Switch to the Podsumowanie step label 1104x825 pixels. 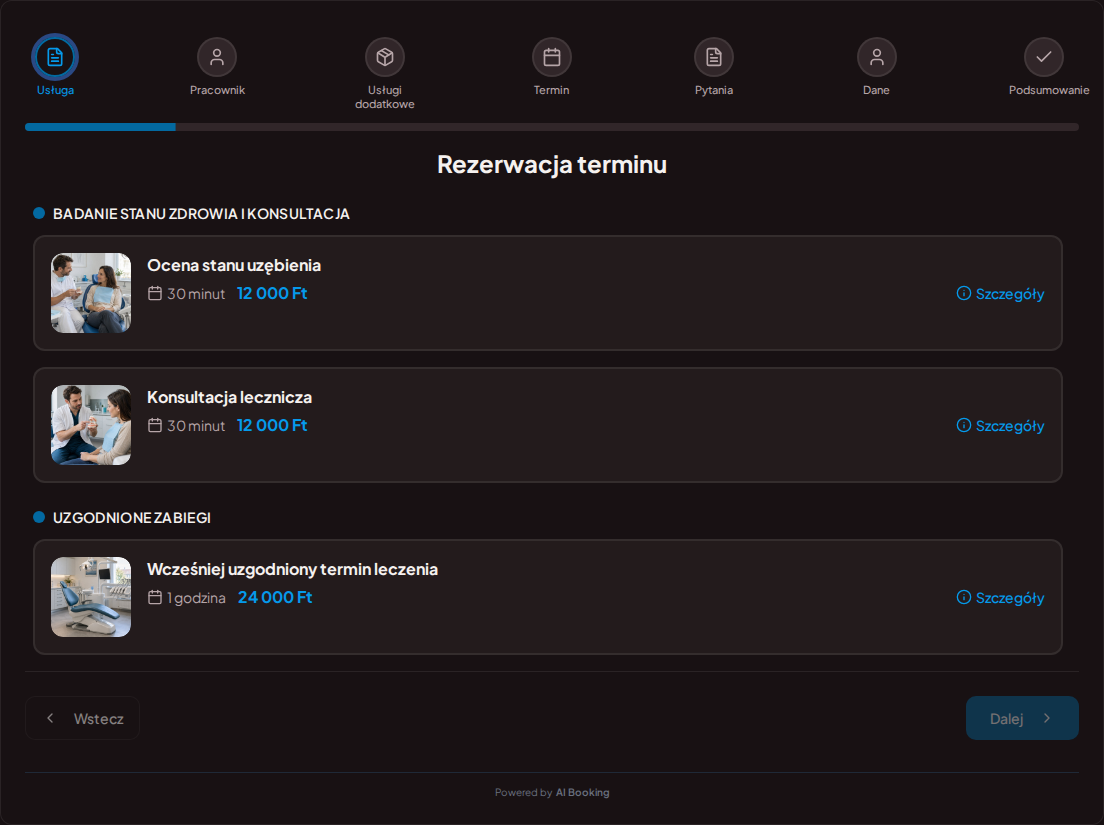click(1048, 90)
